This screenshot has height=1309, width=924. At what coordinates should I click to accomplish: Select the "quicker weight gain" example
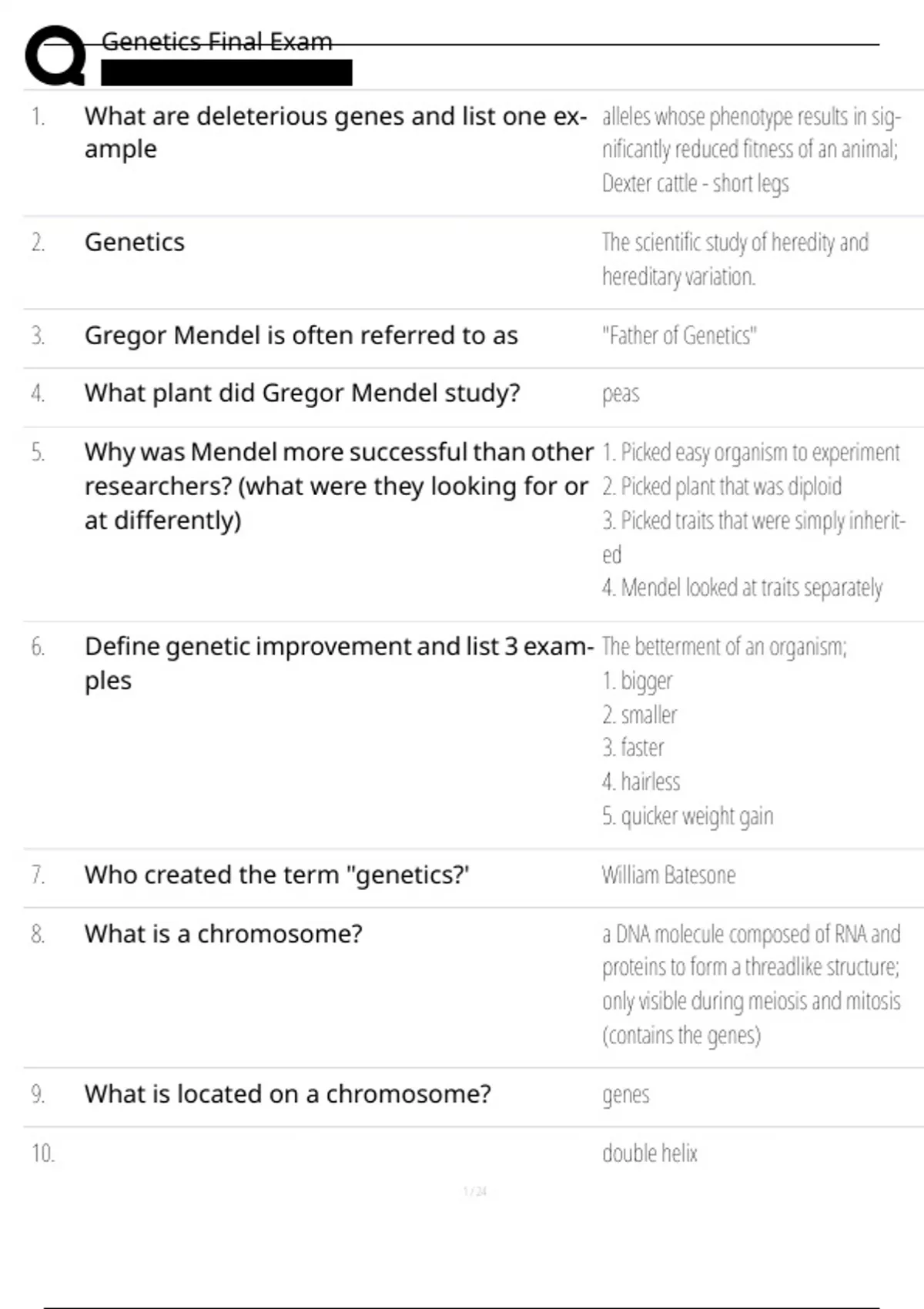coord(688,816)
